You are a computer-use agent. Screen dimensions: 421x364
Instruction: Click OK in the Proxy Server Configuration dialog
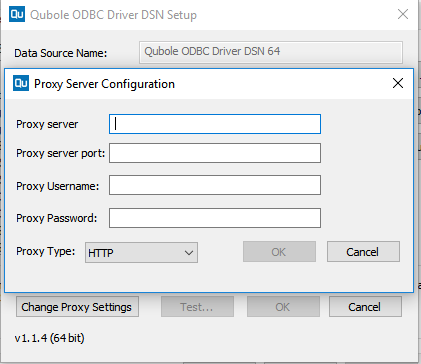pyautogui.click(x=279, y=252)
